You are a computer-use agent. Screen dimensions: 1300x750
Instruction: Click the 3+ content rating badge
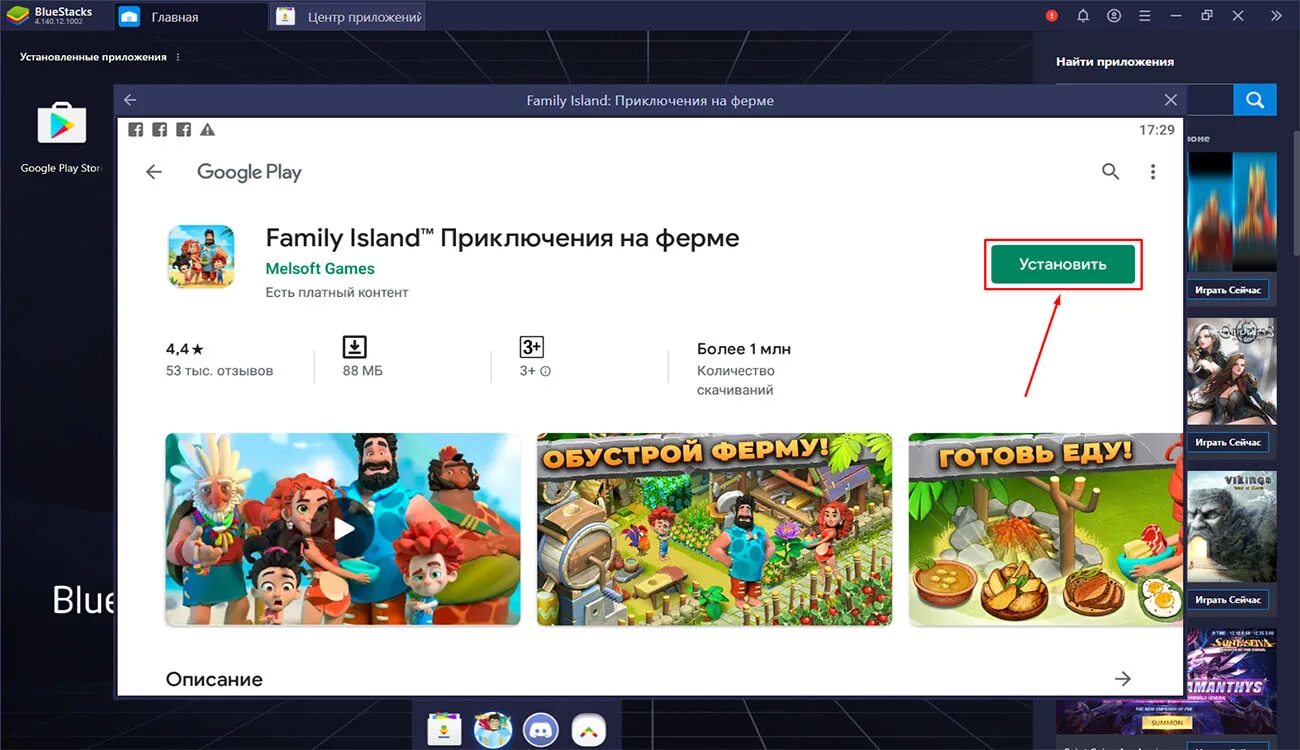pos(531,347)
